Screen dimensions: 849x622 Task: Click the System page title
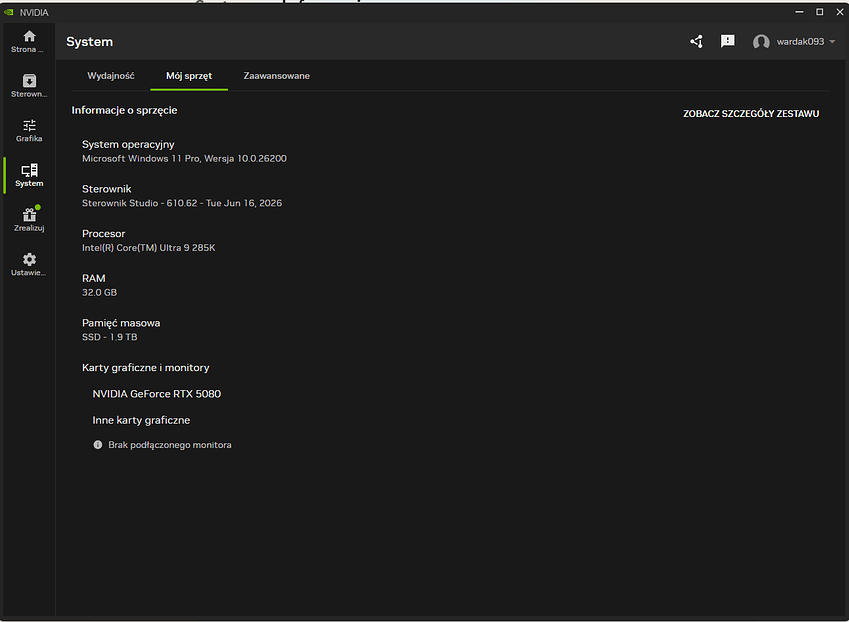point(89,42)
